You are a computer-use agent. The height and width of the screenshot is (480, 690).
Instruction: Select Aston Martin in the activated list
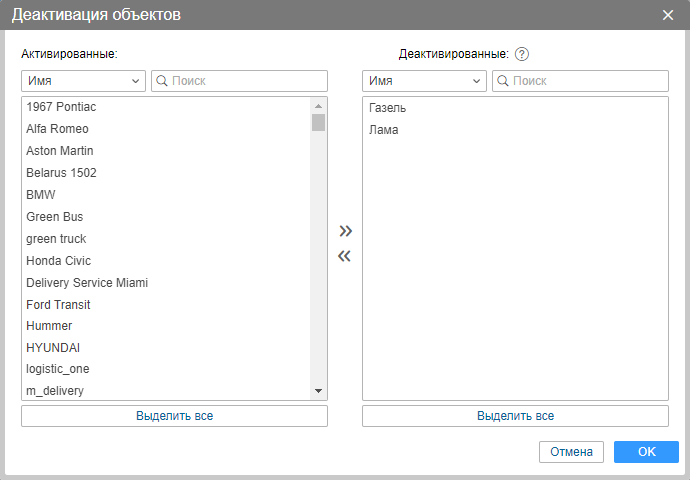pos(60,151)
